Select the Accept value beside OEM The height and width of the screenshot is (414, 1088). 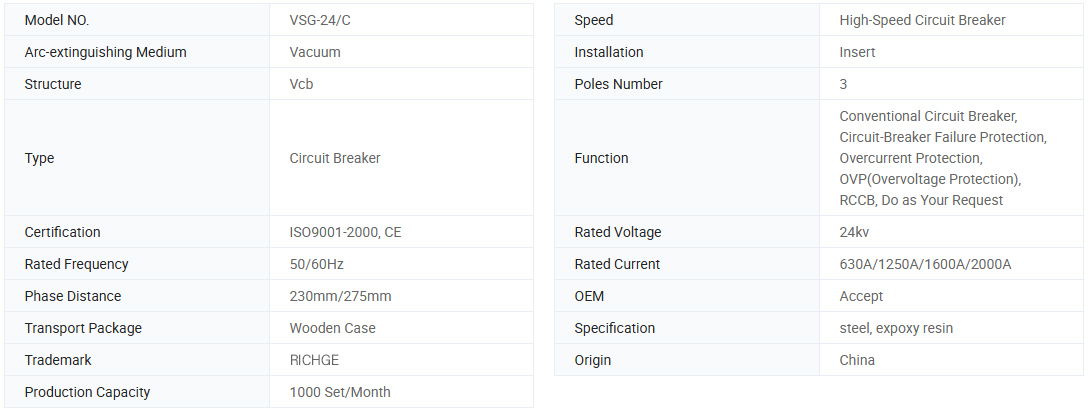tap(861, 296)
